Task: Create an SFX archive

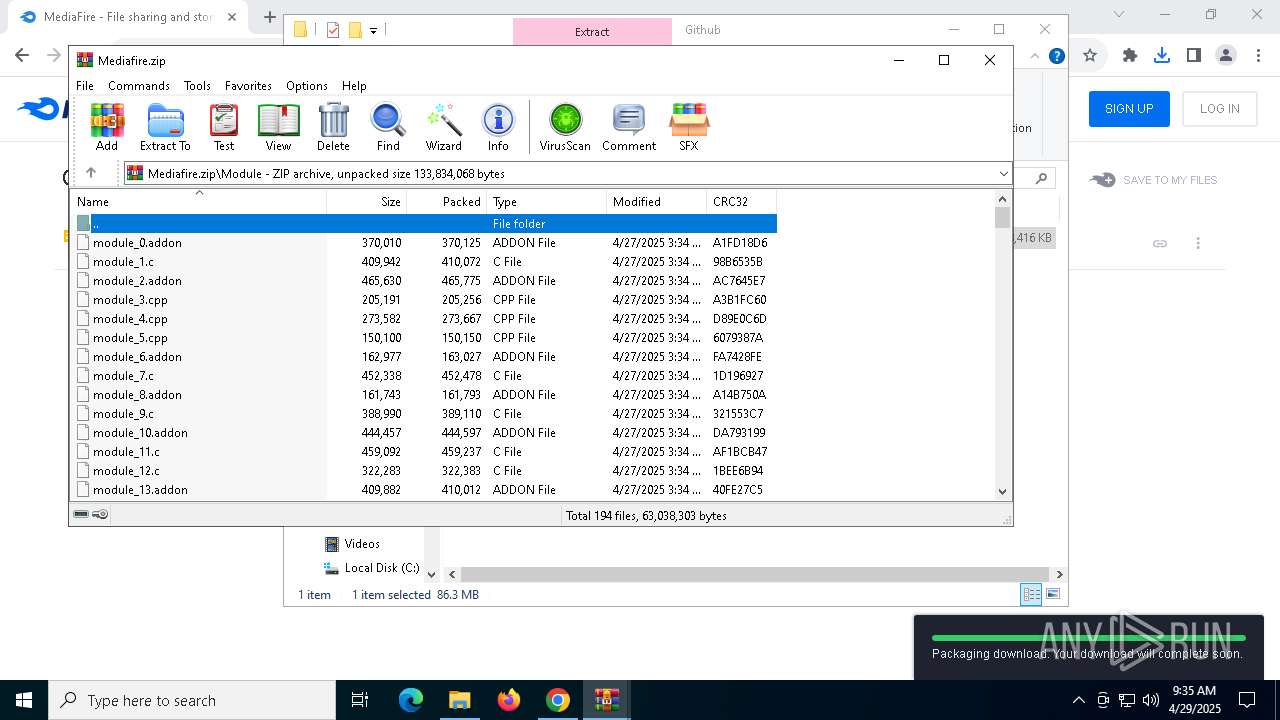Action: click(x=689, y=127)
